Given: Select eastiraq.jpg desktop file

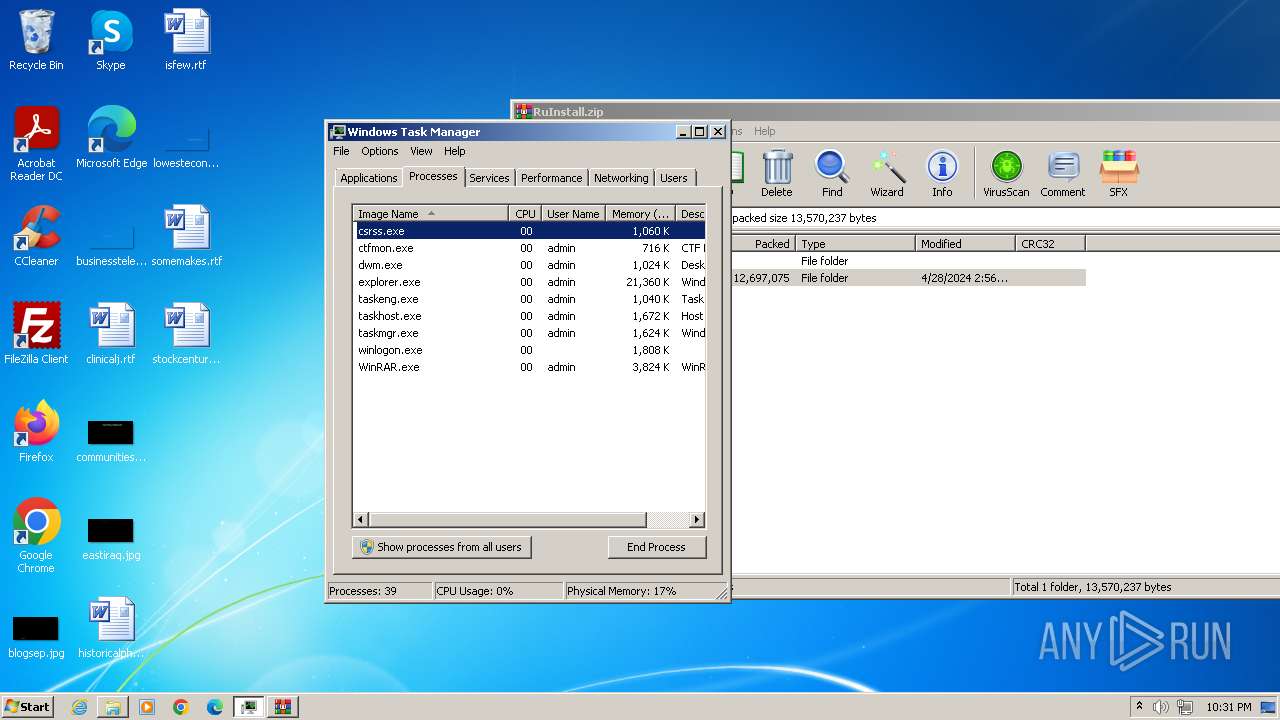Looking at the screenshot, I should coord(111,539).
